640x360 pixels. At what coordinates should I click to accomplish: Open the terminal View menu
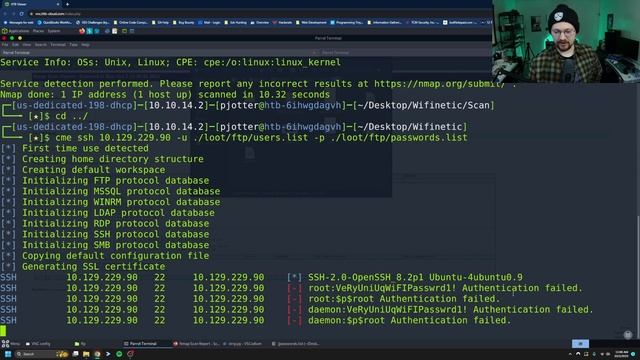pos(27,44)
